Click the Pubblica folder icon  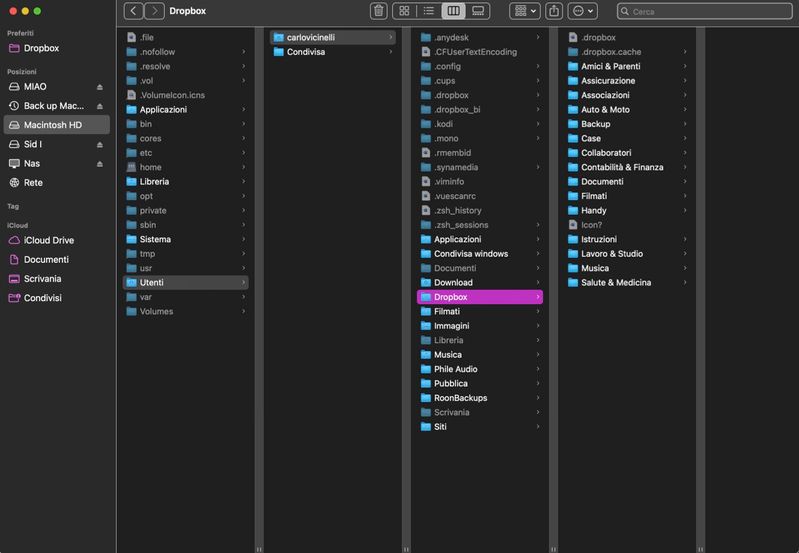click(426, 383)
